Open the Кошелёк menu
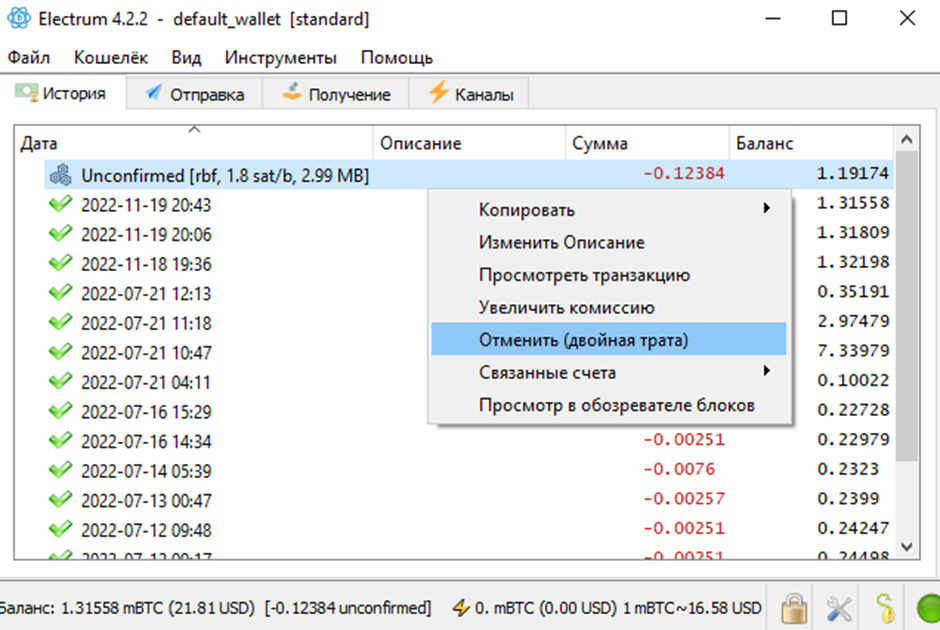Viewport: 940px width, 630px height. tap(111, 58)
